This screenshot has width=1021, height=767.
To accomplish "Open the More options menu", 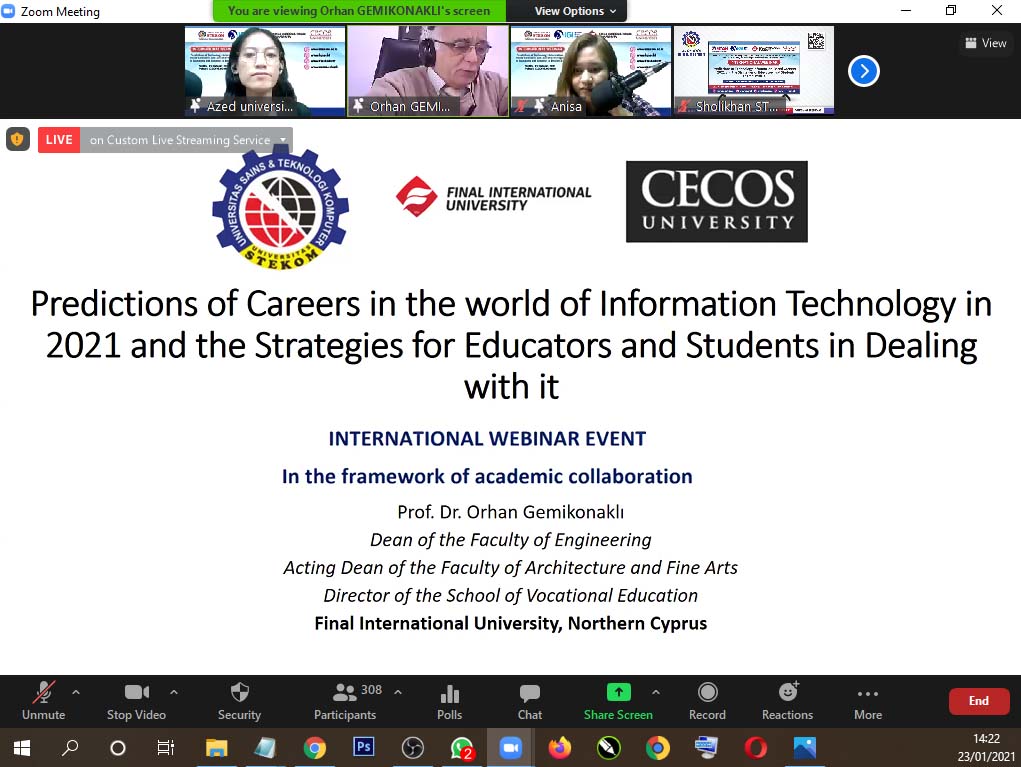I will [868, 701].
